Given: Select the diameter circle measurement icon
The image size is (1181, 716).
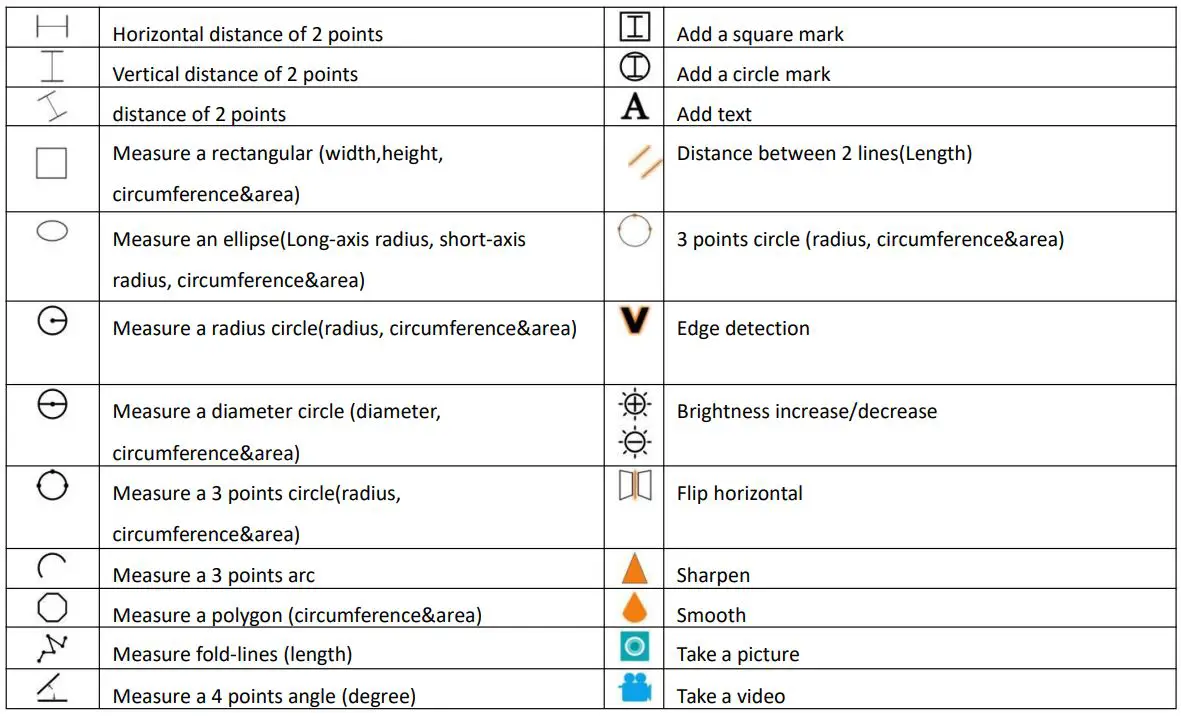Looking at the screenshot, I should 52,405.
